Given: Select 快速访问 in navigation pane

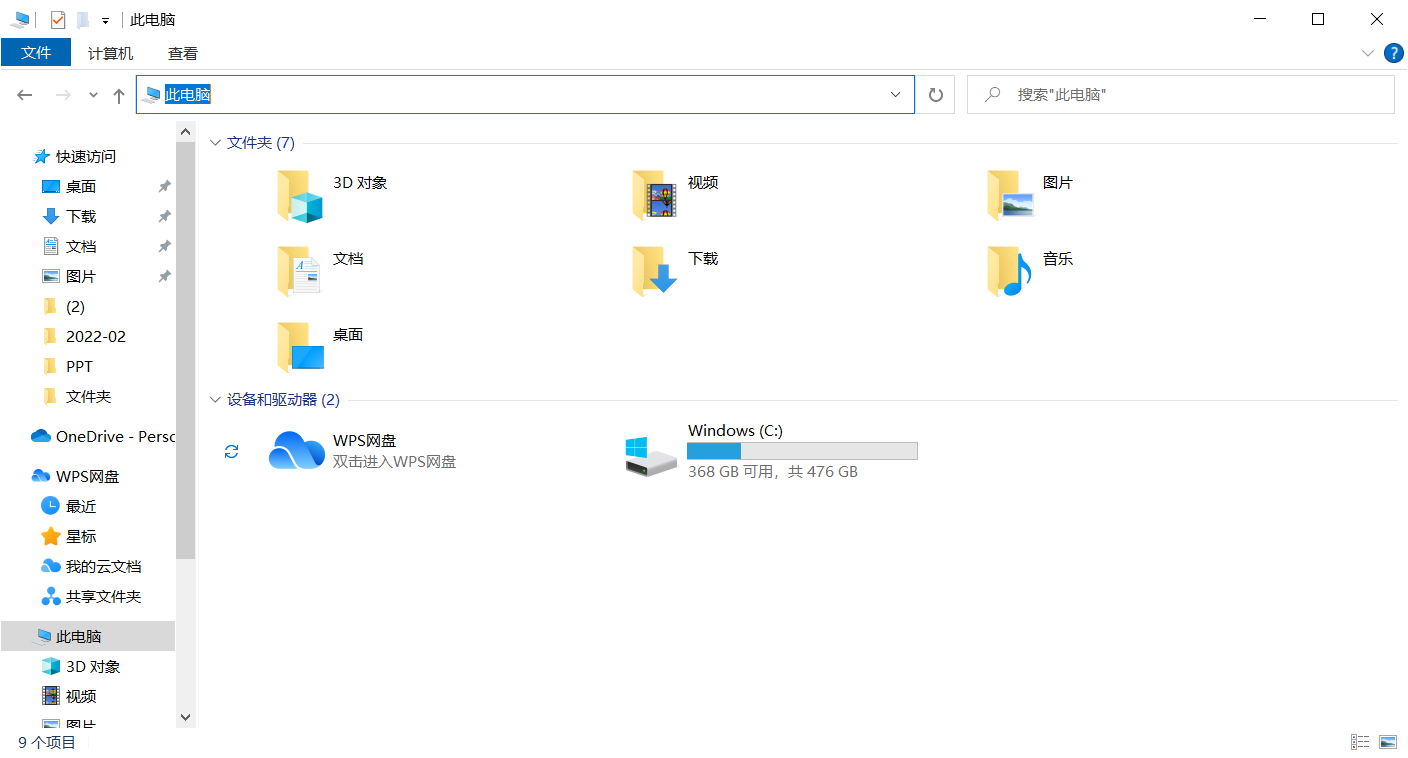Looking at the screenshot, I should point(86,156).
